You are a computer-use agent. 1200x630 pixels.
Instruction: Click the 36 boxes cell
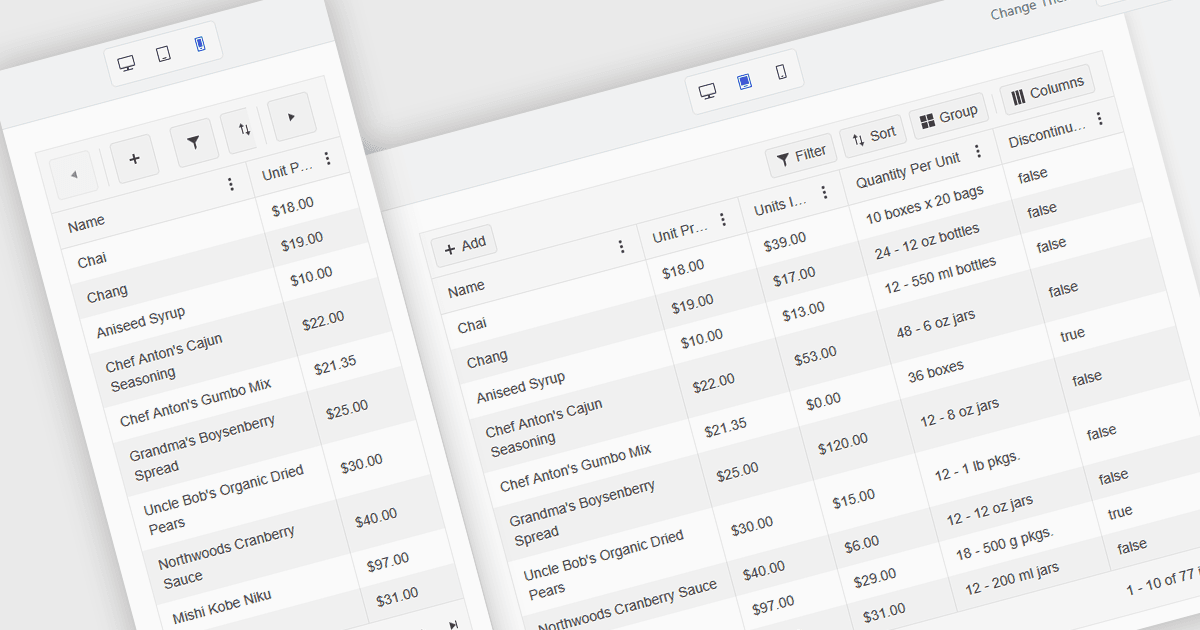tap(936, 371)
